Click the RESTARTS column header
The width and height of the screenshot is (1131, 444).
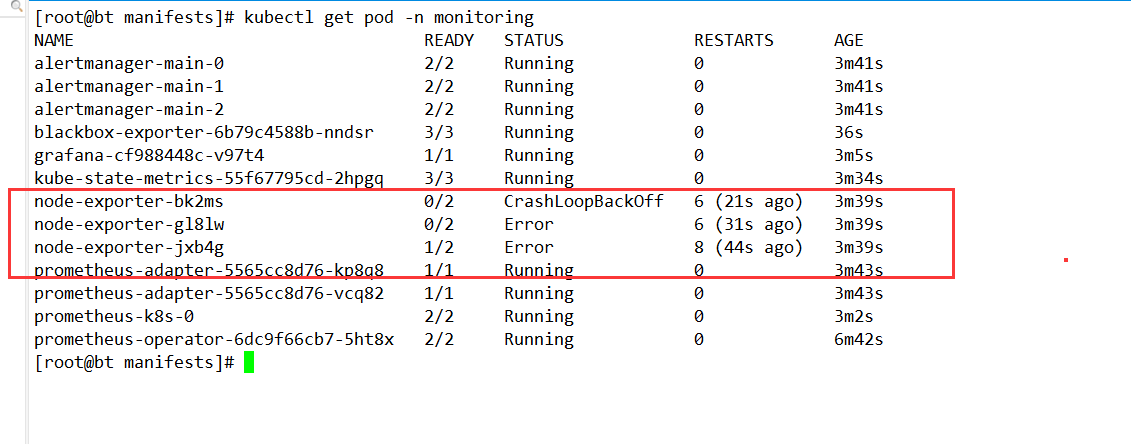[734, 40]
